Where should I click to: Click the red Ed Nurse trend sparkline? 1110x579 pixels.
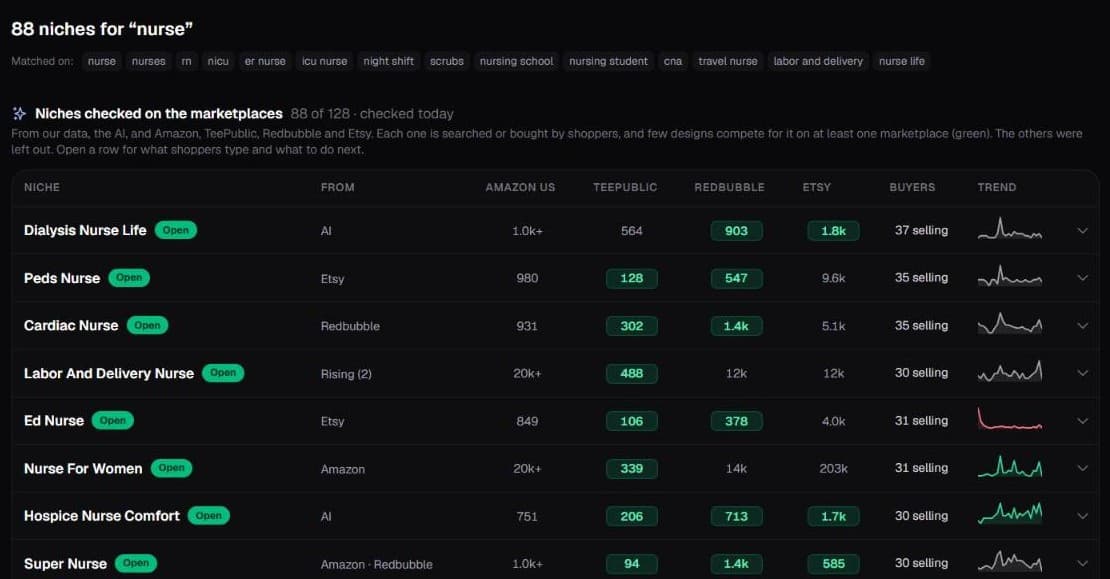click(1009, 419)
